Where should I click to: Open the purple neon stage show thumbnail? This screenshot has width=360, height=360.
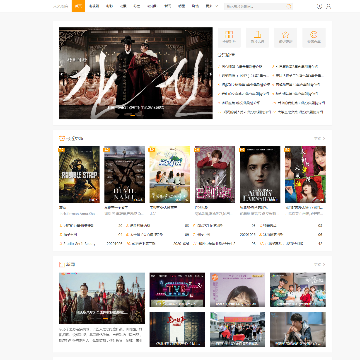pos(177,290)
